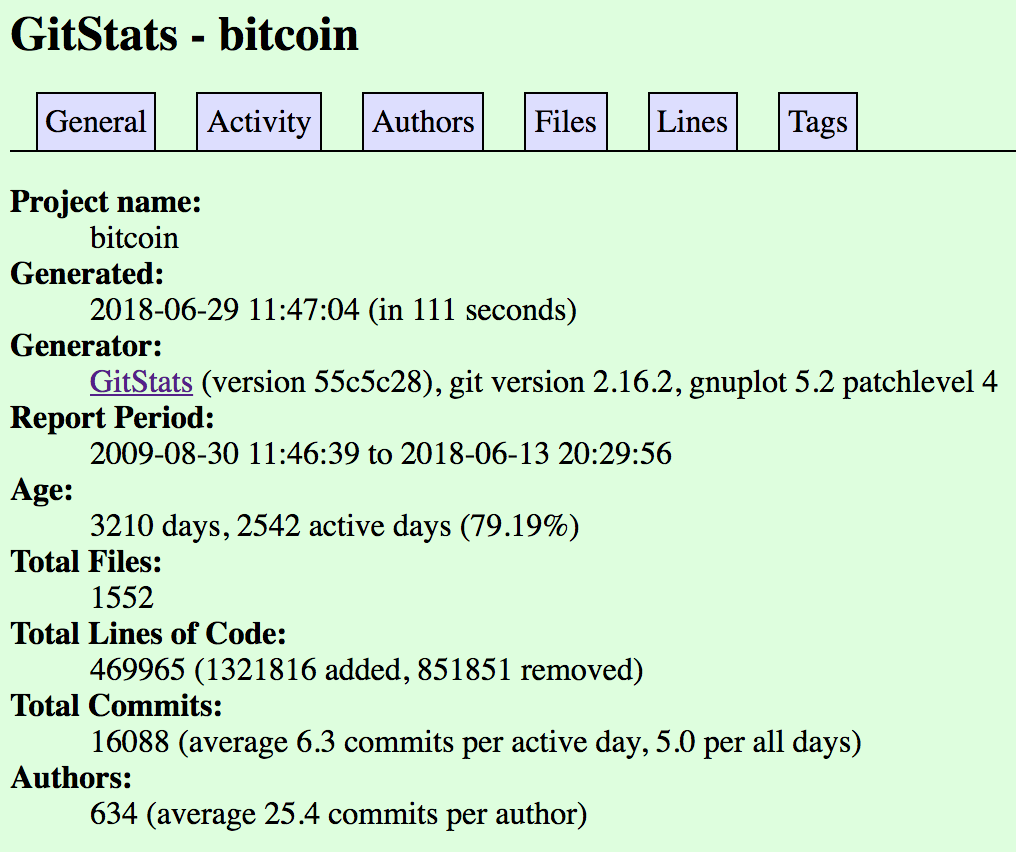The image size is (1016, 852).
Task: Click the Total Lines of Code value
Action: [366, 670]
